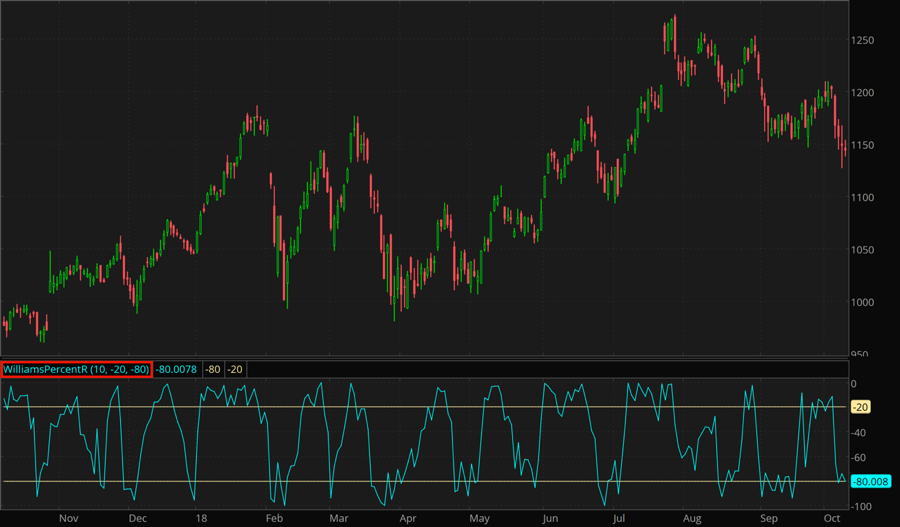Click the -40 level on indicator axis
Viewport: 900px width, 527px height.
[x=859, y=432]
